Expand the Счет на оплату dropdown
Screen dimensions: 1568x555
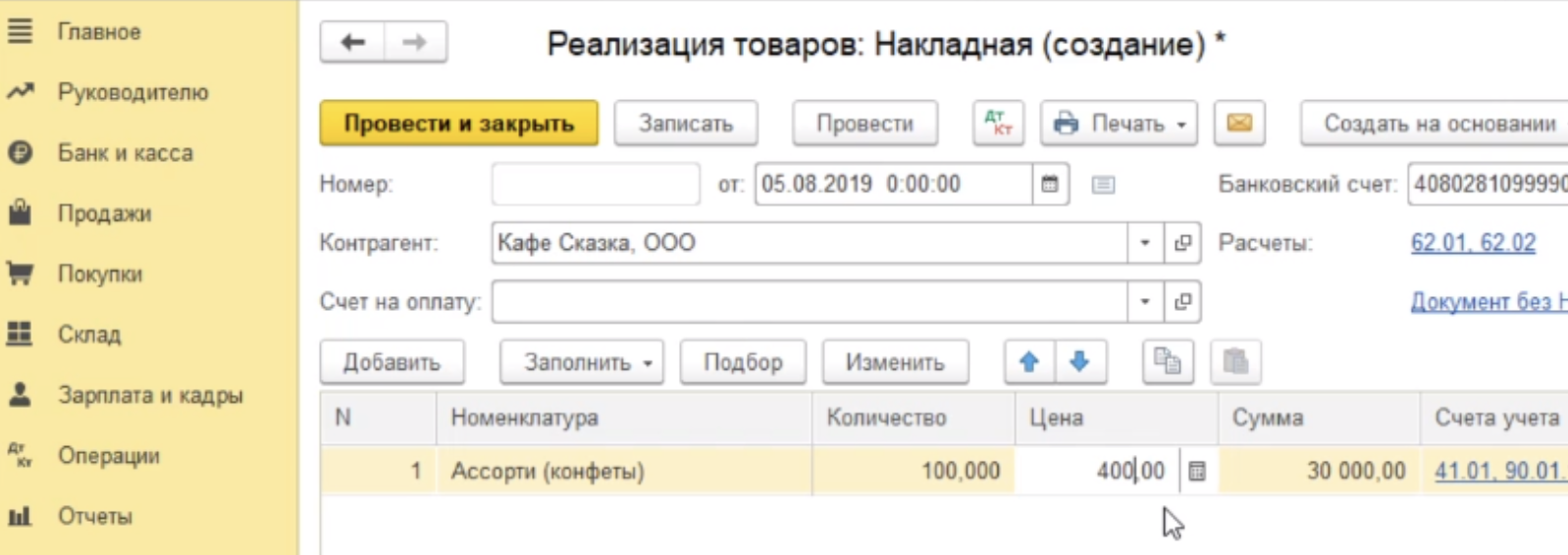pyautogui.click(x=1144, y=302)
